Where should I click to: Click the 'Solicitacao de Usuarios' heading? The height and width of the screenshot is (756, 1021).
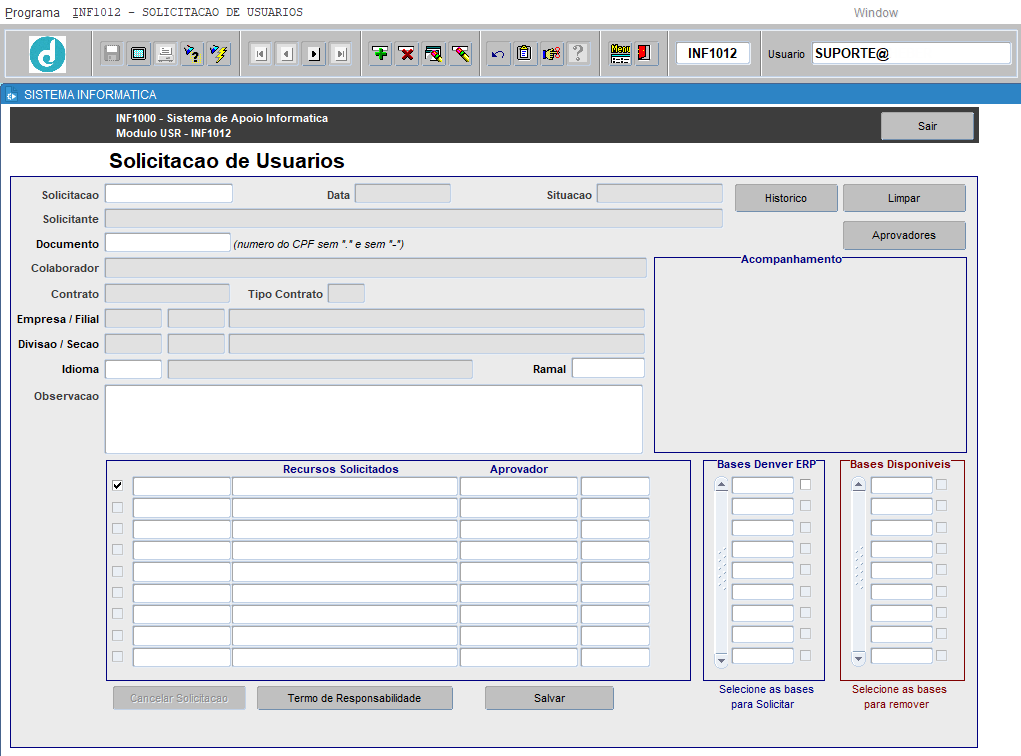(227, 161)
